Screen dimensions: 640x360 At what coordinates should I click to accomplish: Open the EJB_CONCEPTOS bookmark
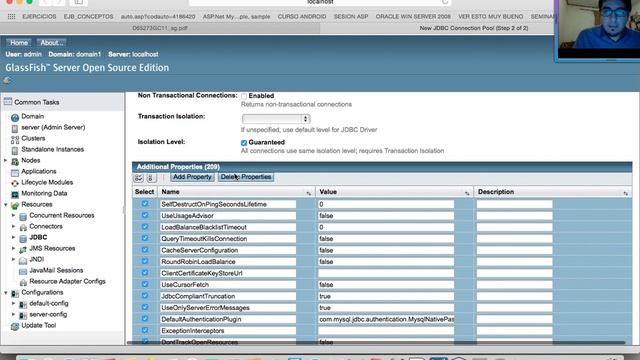coord(88,17)
